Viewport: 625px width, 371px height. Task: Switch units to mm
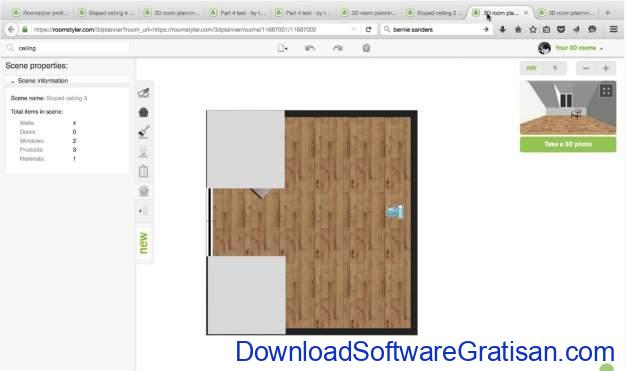(x=531, y=68)
